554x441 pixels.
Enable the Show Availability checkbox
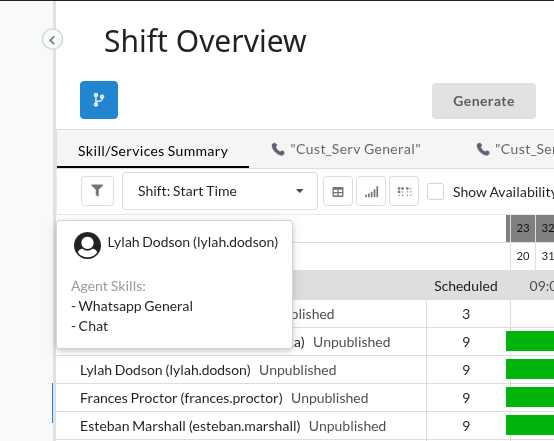[435, 192]
